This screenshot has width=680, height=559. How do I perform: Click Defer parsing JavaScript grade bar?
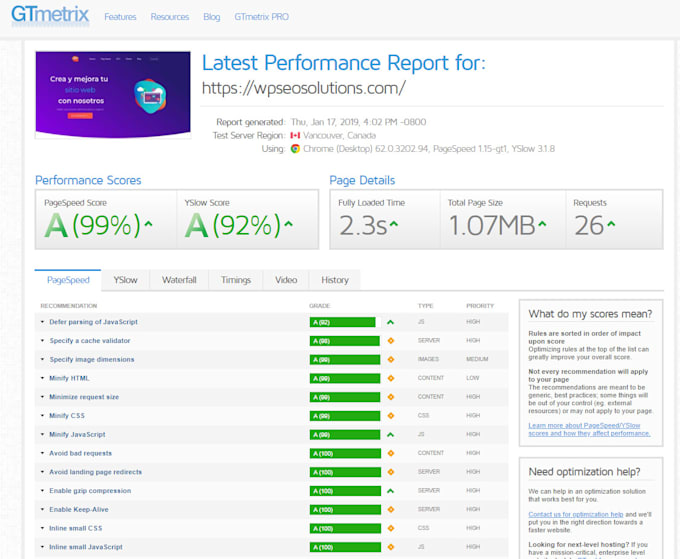(x=343, y=322)
